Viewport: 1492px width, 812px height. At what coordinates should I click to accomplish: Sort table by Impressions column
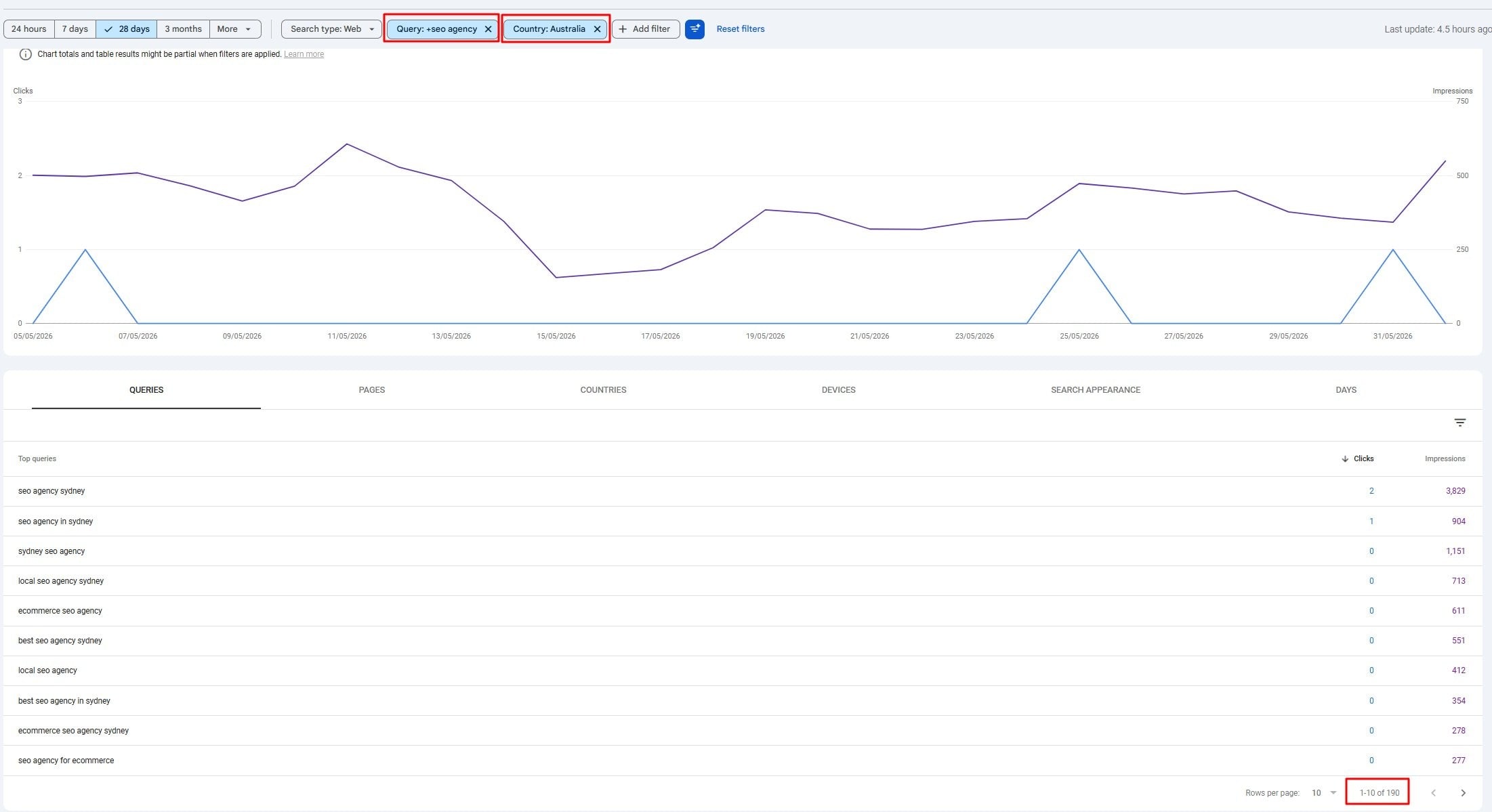pyautogui.click(x=1445, y=459)
